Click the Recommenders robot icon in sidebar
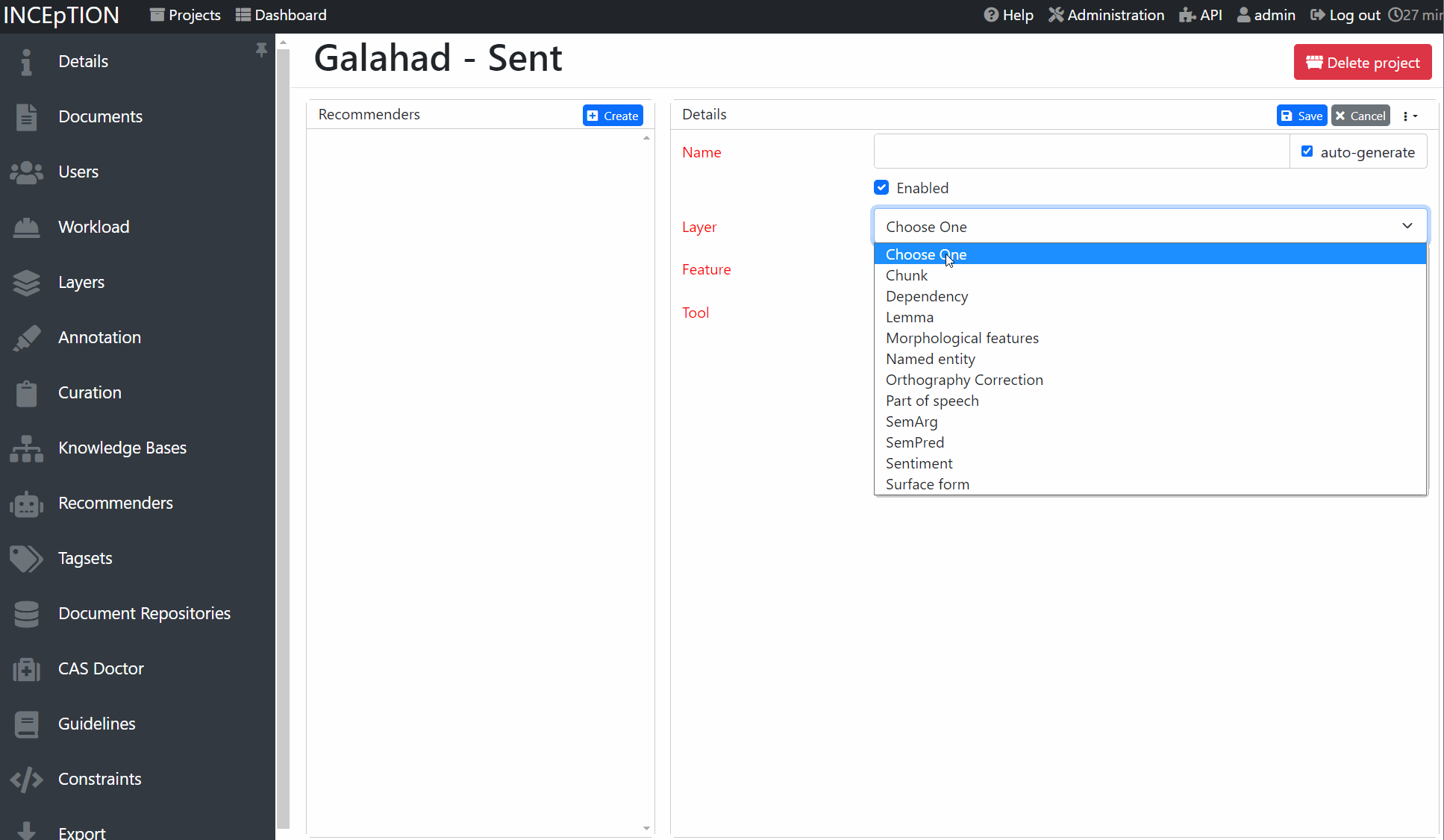Image resolution: width=1444 pixels, height=840 pixels. tap(27, 504)
